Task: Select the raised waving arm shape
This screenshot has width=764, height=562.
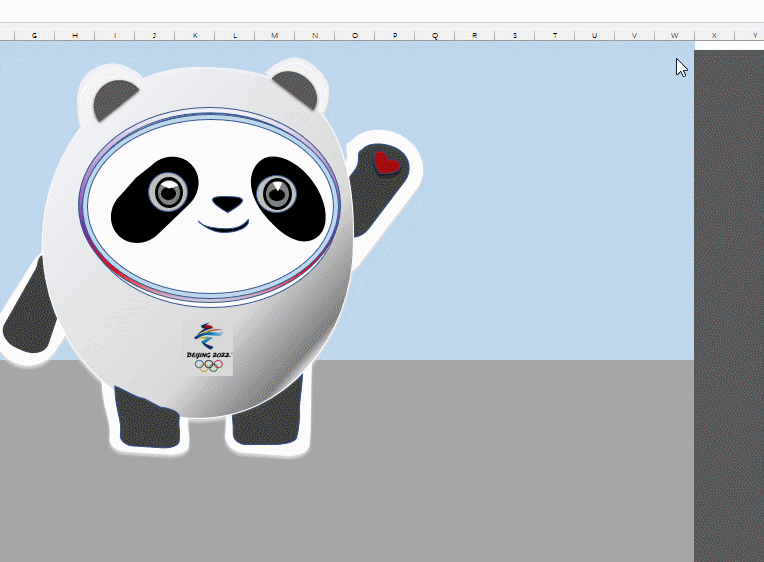Action: [380, 188]
